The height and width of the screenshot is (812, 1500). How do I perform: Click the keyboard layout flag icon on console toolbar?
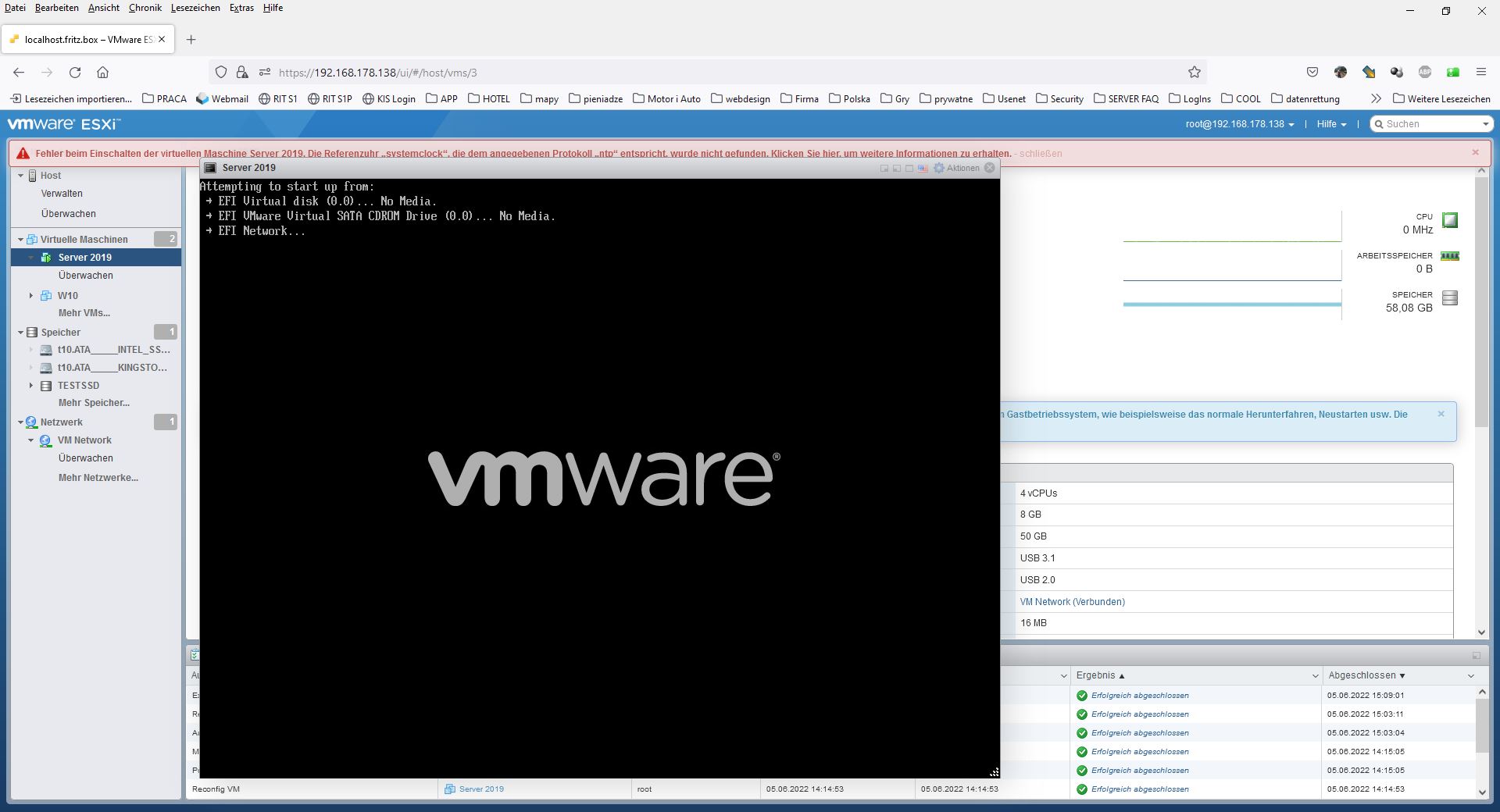point(923,169)
